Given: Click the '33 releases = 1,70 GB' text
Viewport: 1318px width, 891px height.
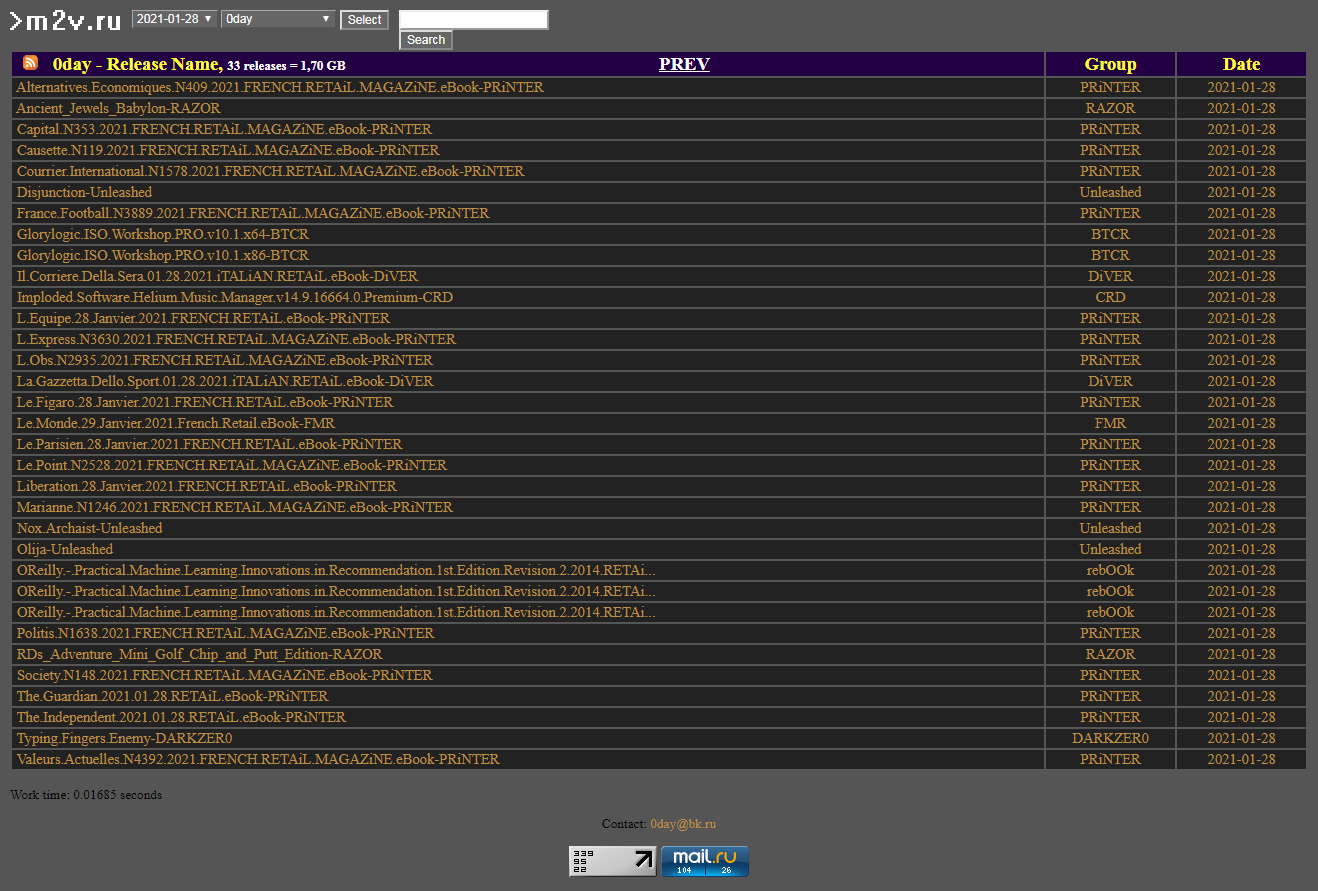Looking at the screenshot, I should [x=286, y=65].
